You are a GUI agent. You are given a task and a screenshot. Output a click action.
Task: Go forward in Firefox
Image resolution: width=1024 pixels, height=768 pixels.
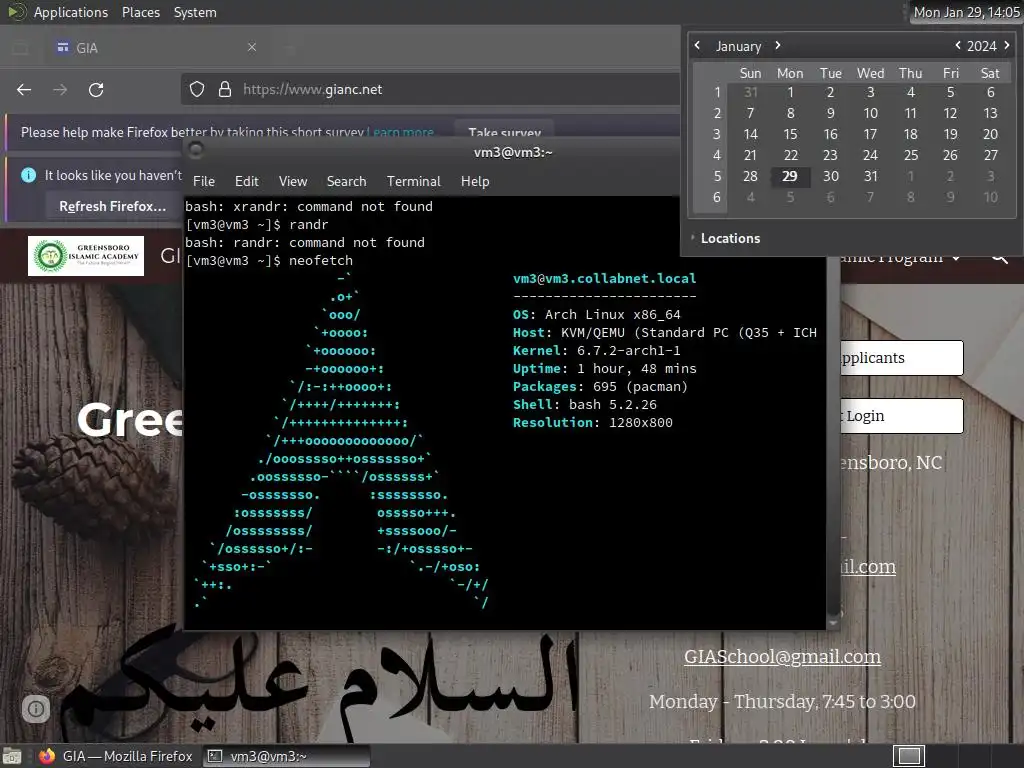coord(60,89)
